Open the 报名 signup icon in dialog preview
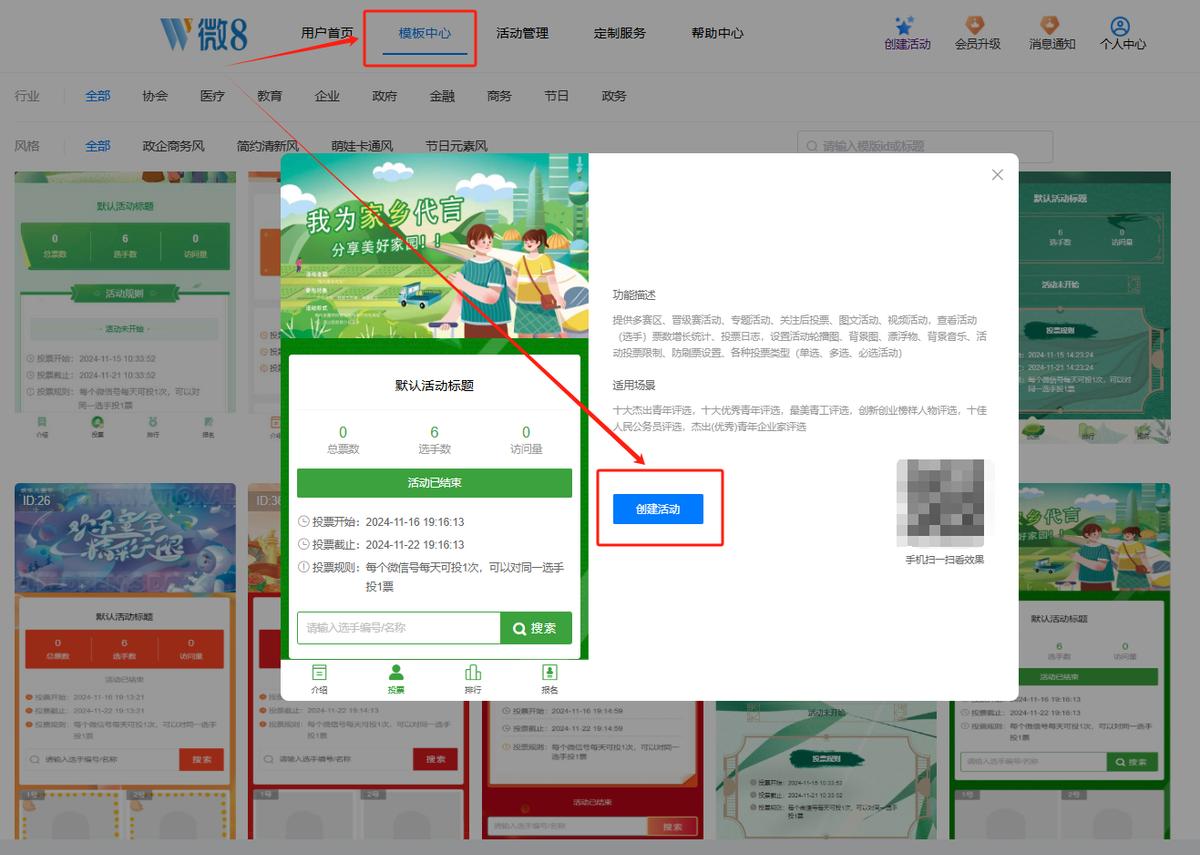 click(549, 673)
